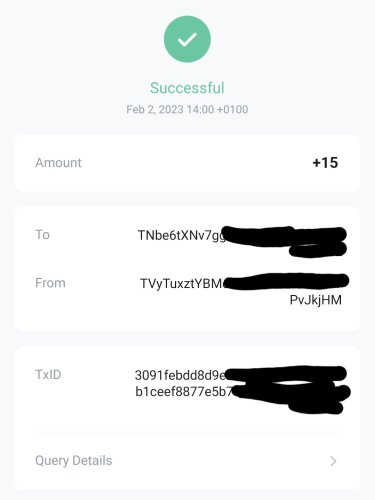Tap the Amount label
Viewport: 375px width, 500px height.
click(x=58, y=163)
